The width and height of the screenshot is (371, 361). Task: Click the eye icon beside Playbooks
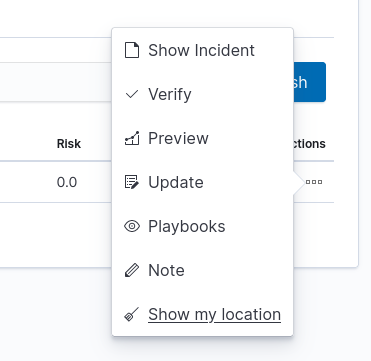(132, 226)
